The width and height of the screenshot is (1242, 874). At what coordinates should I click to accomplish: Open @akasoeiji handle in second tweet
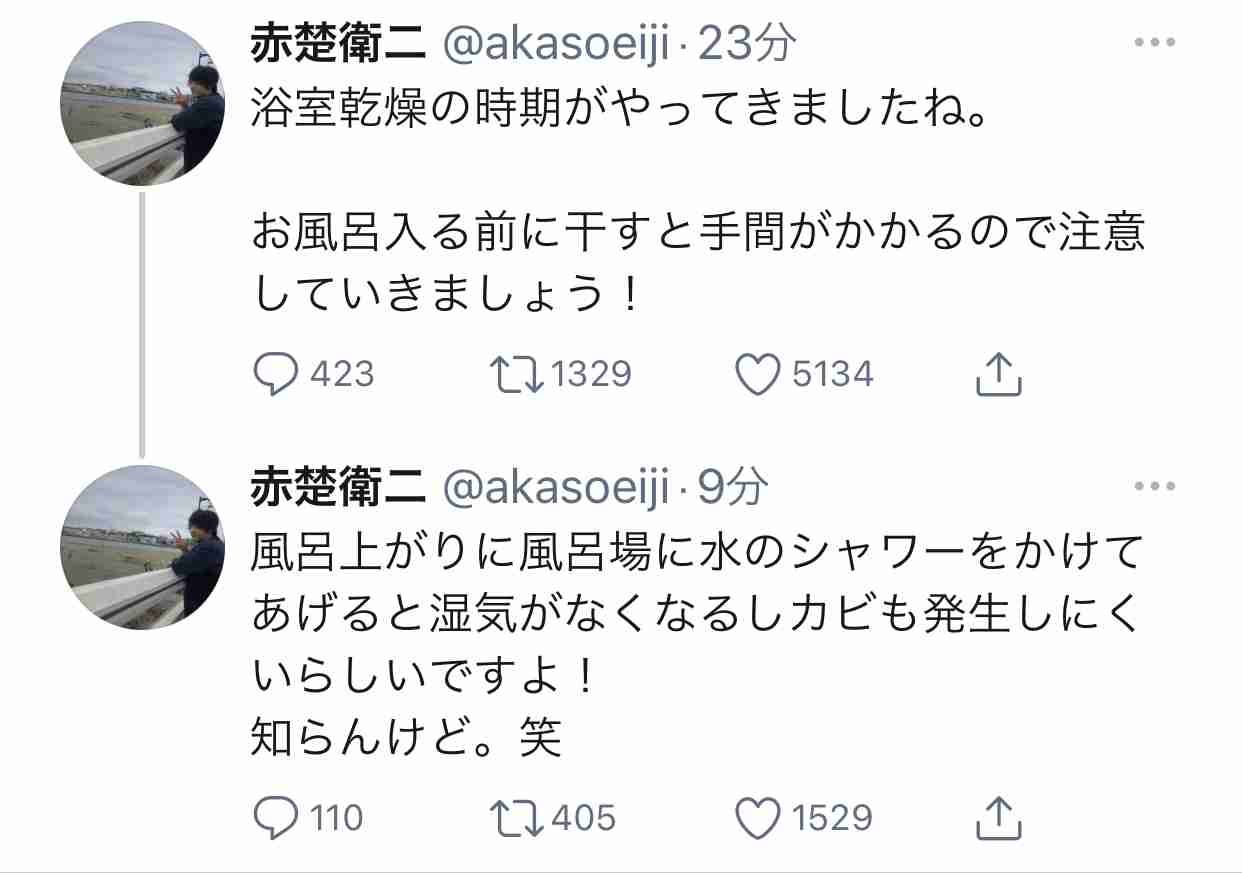click(x=556, y=488)
